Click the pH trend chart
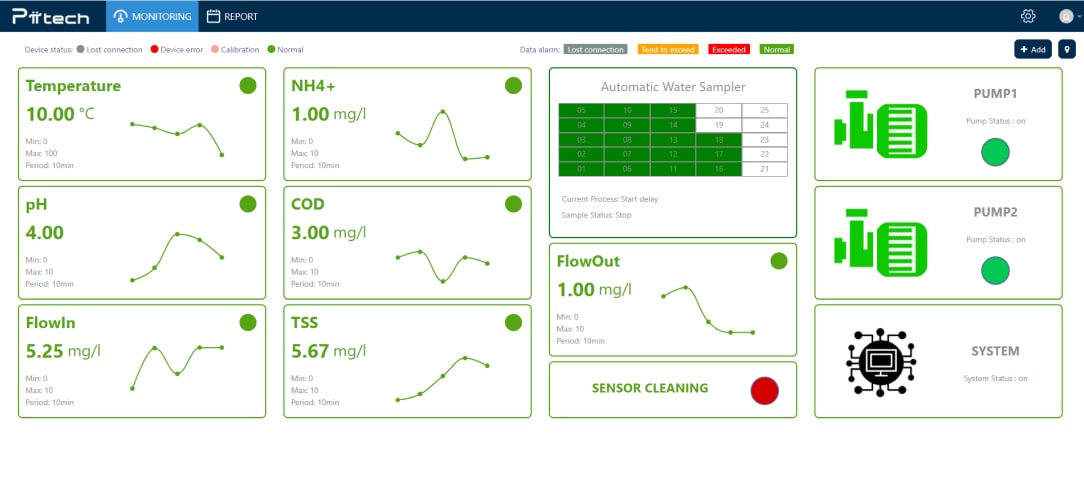The height and width of the screenshot is (486, 1084). (177, 256)
